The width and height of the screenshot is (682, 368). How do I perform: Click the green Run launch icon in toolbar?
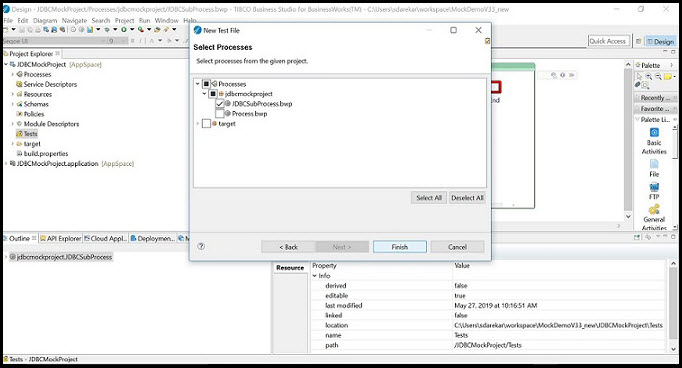(x=124, y=30)
